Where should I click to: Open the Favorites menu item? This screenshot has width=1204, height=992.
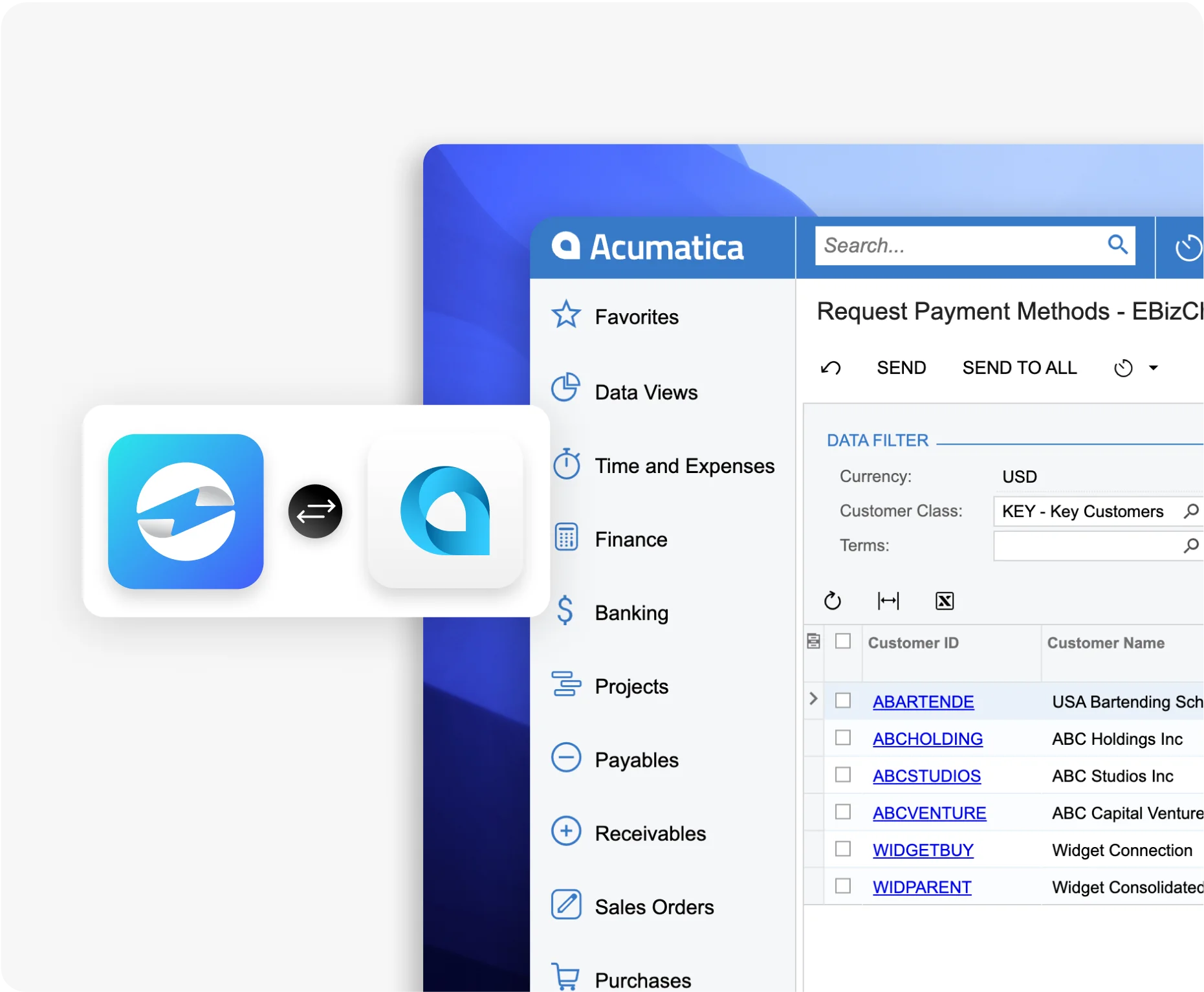pyautogui.click(x=637, y=317)
